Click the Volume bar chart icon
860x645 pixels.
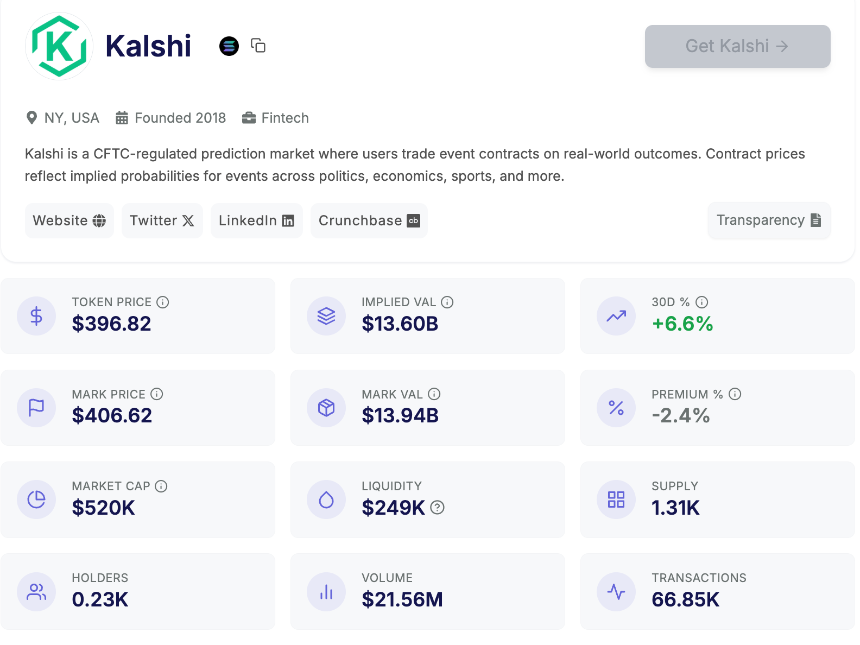tap(326, 592)
